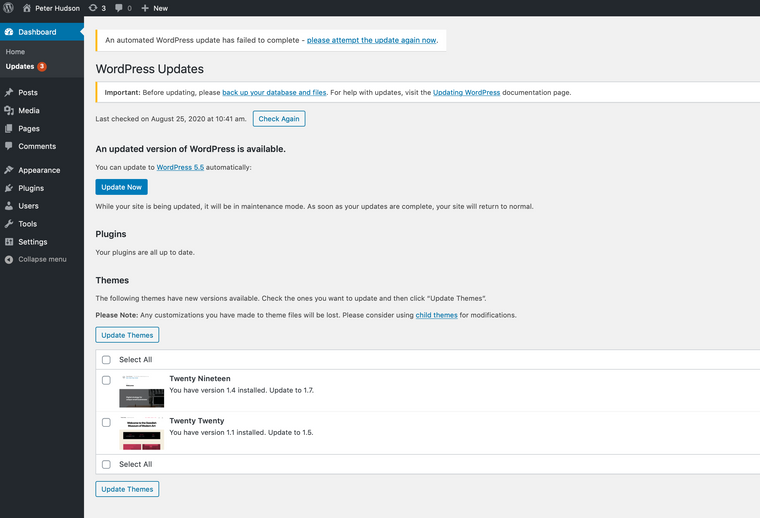
Task: Click the Plugins plug icon
Action: [9, 188]
